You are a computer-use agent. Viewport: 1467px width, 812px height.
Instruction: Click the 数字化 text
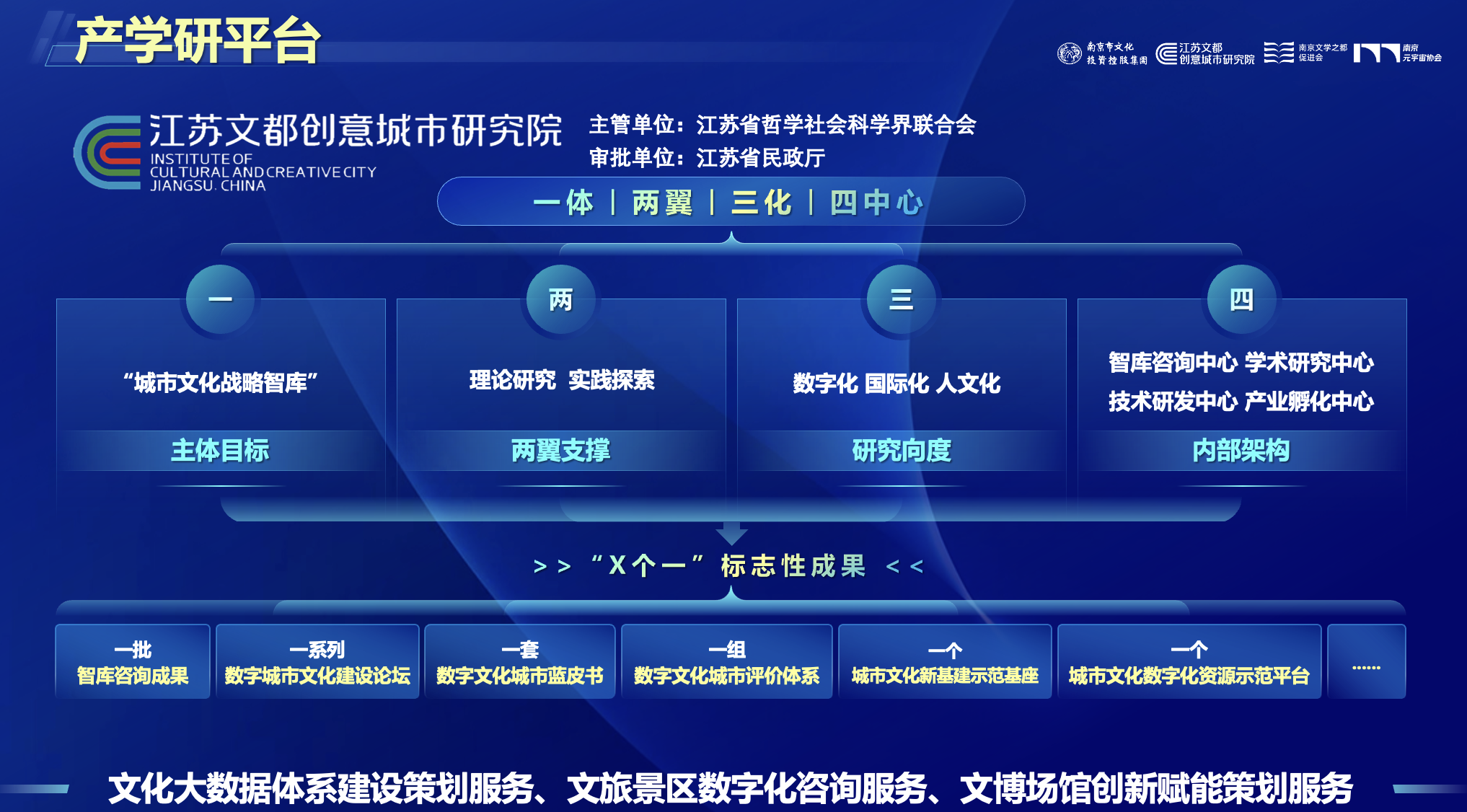pos(825,383)
